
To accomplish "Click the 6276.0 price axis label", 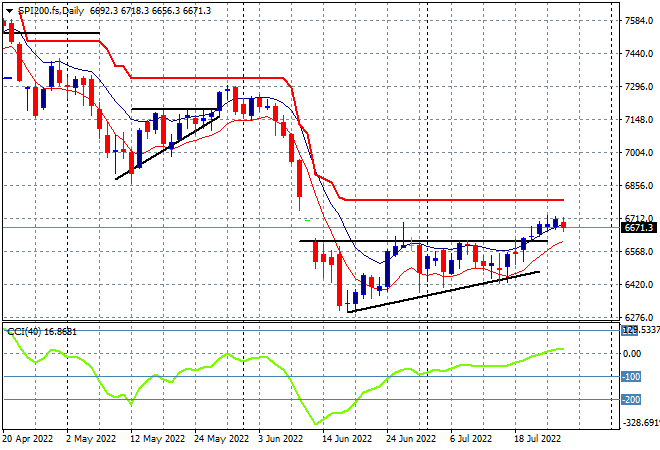I will pos(639,317).
